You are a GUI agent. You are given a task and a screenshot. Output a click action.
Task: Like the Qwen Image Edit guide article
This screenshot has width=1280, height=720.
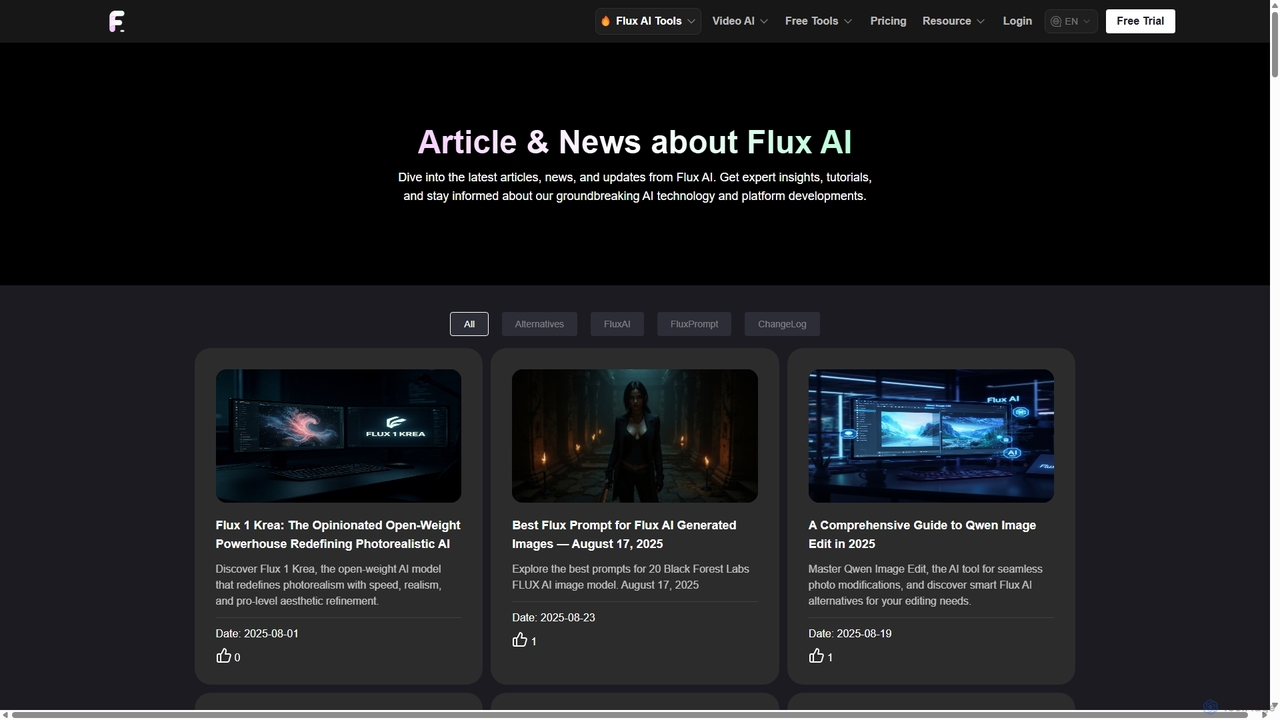[816, 656]
